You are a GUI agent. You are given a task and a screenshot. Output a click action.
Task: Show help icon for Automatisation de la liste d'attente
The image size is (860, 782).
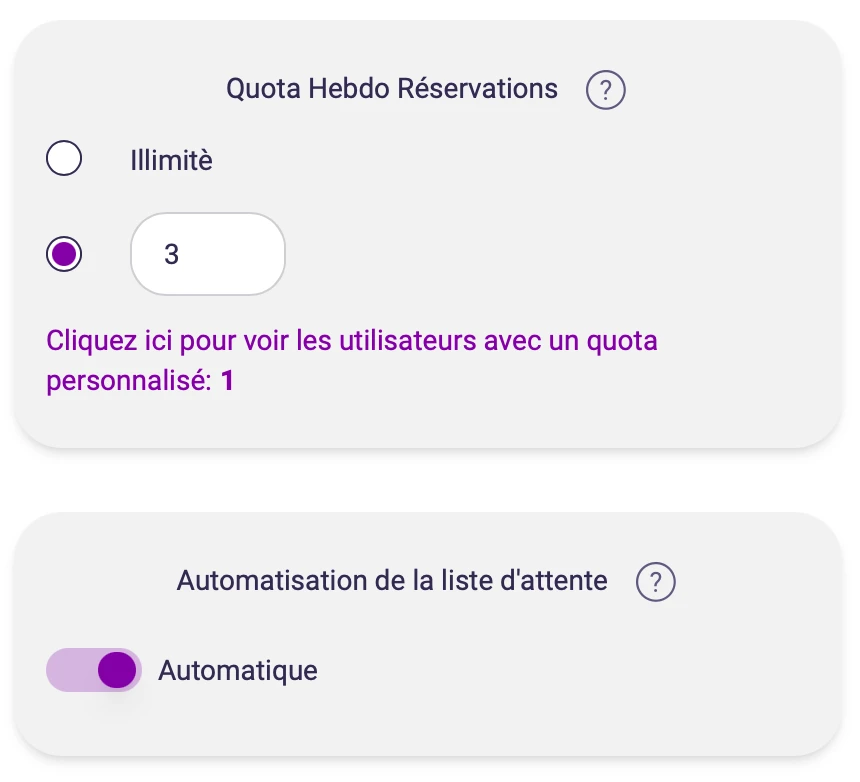tap(656, 581)
